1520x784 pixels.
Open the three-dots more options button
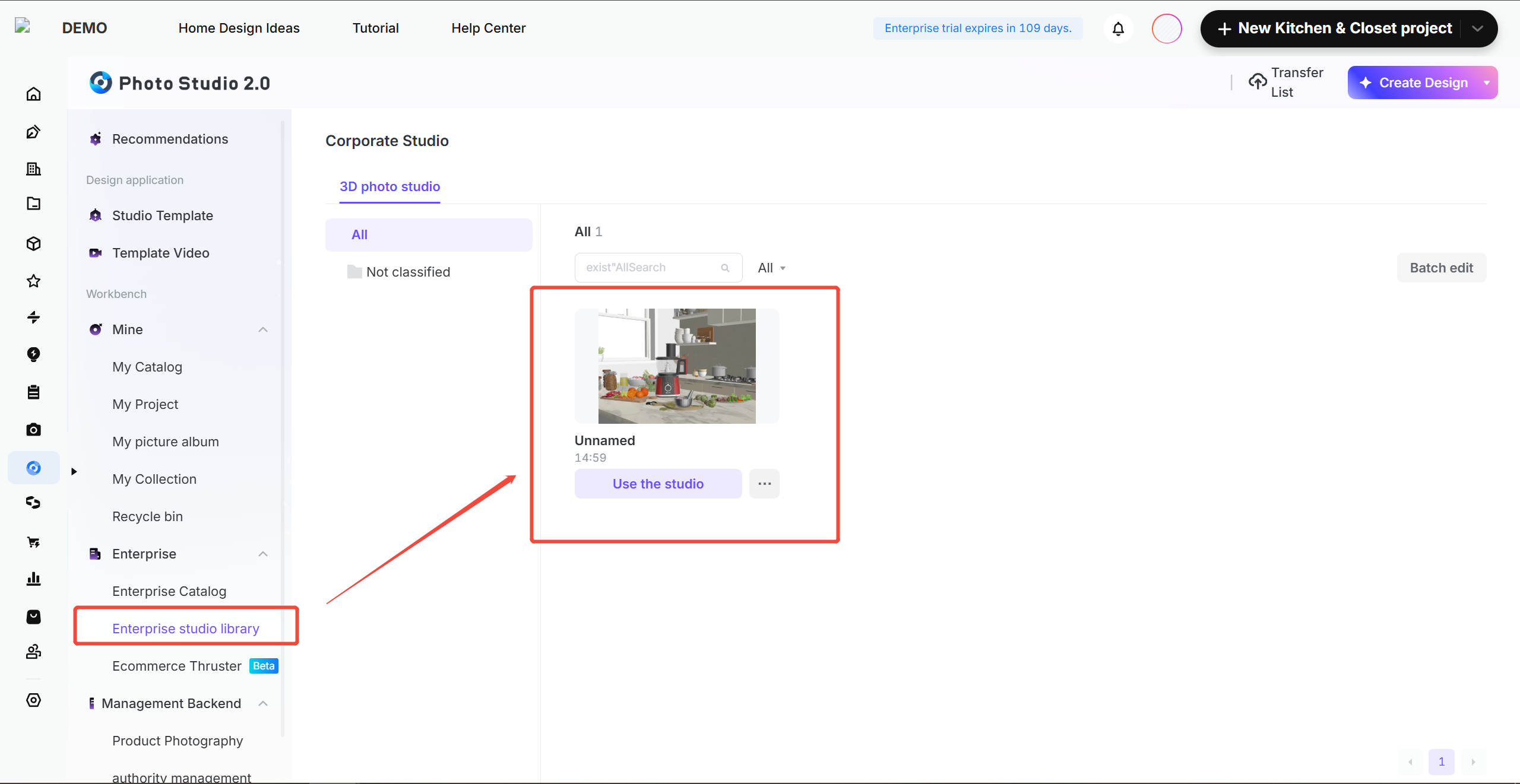(764, 484)
